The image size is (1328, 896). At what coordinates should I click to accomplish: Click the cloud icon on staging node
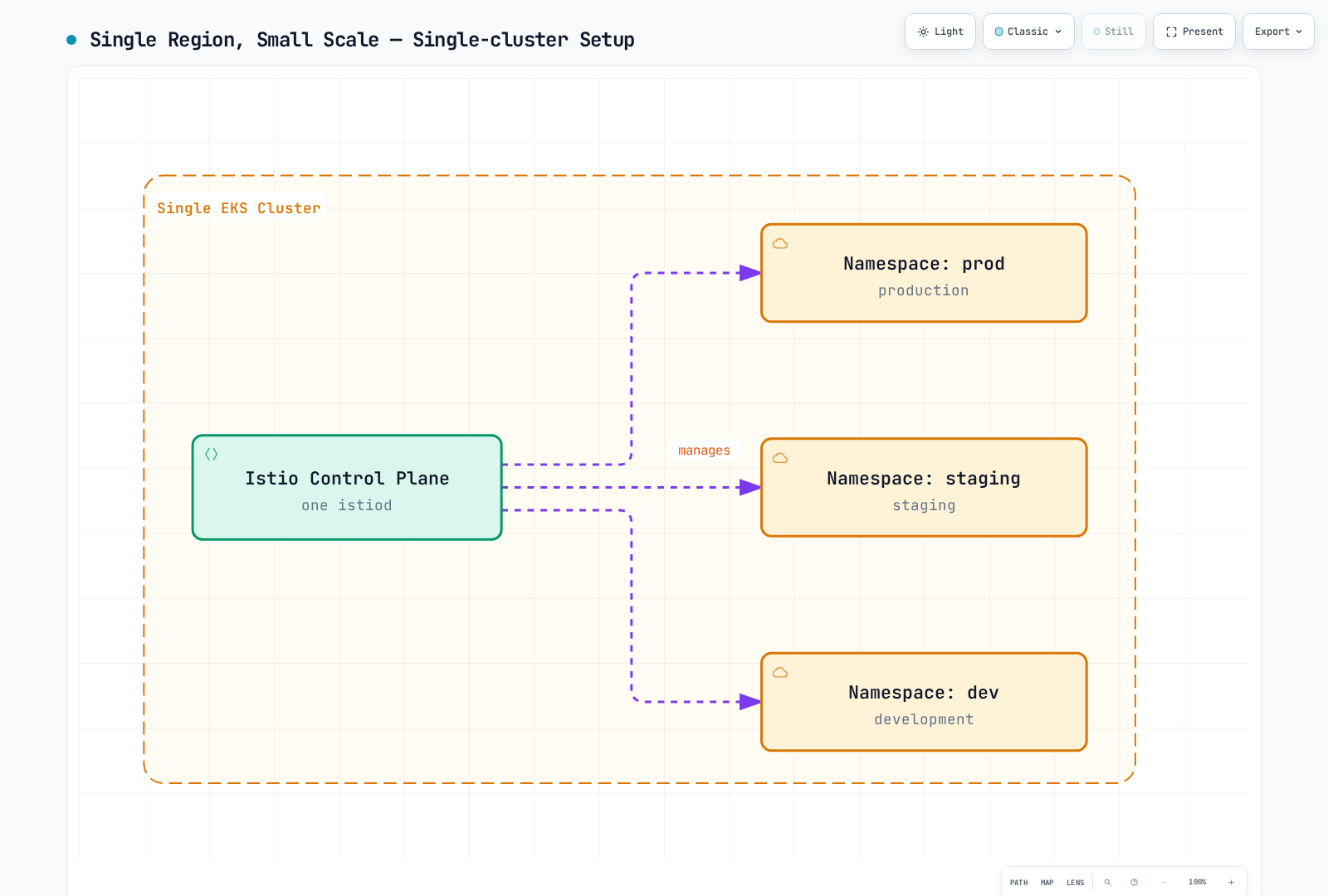[780, 459]
